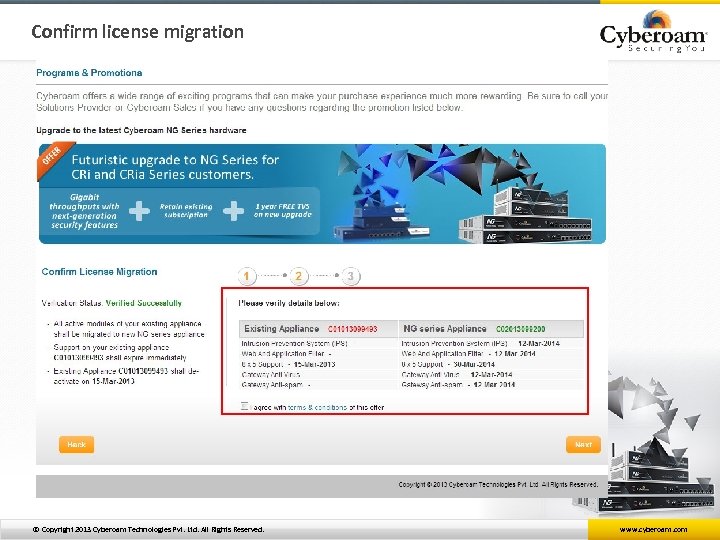720x540 pixels.
Task: Click the green NG appliance serial number
Action: pos(521,329)
